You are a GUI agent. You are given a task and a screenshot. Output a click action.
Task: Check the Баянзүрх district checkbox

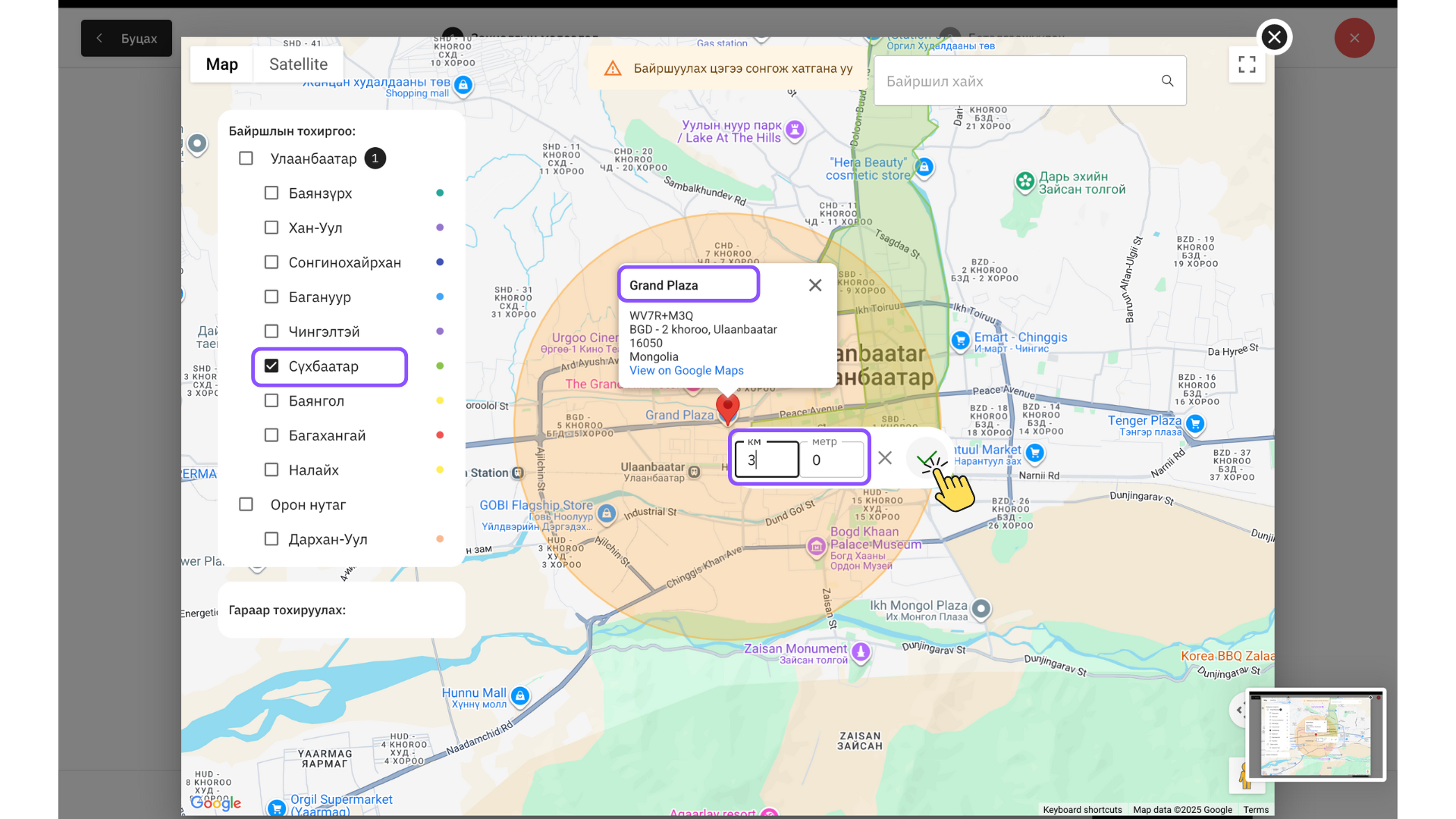pyautogui.click(x=271, y=193)
